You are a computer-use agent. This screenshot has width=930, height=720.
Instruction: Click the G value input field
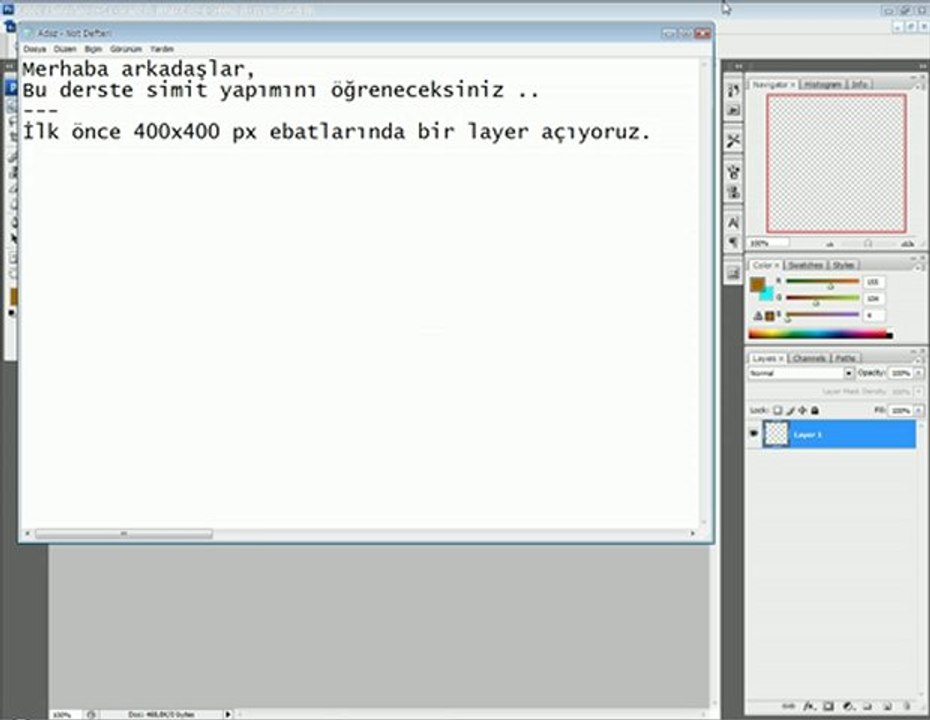pos(874,298)
